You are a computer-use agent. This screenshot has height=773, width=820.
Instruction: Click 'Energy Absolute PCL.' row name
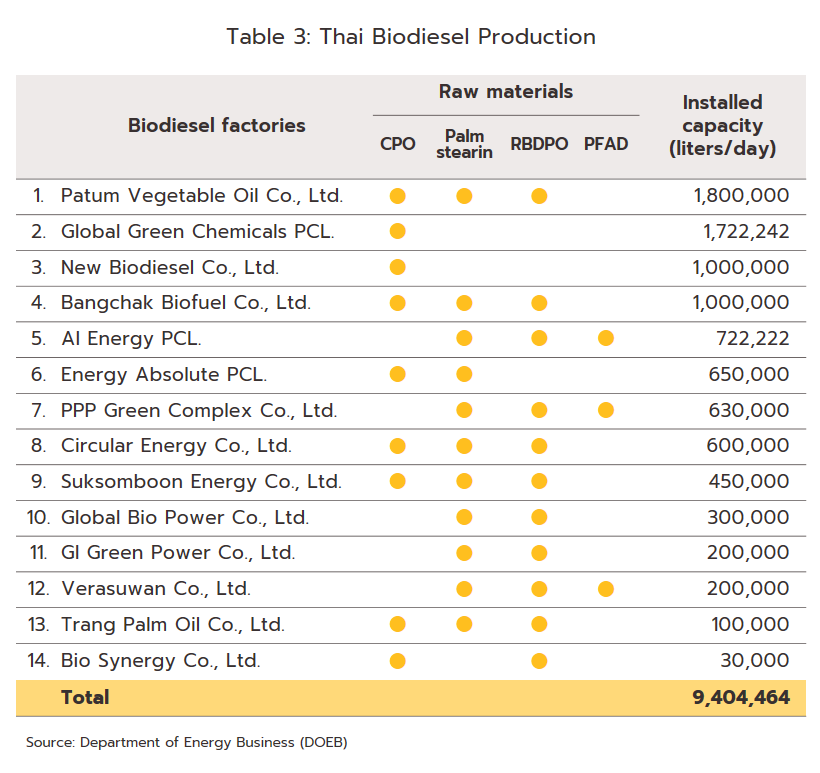coord(164,375)
